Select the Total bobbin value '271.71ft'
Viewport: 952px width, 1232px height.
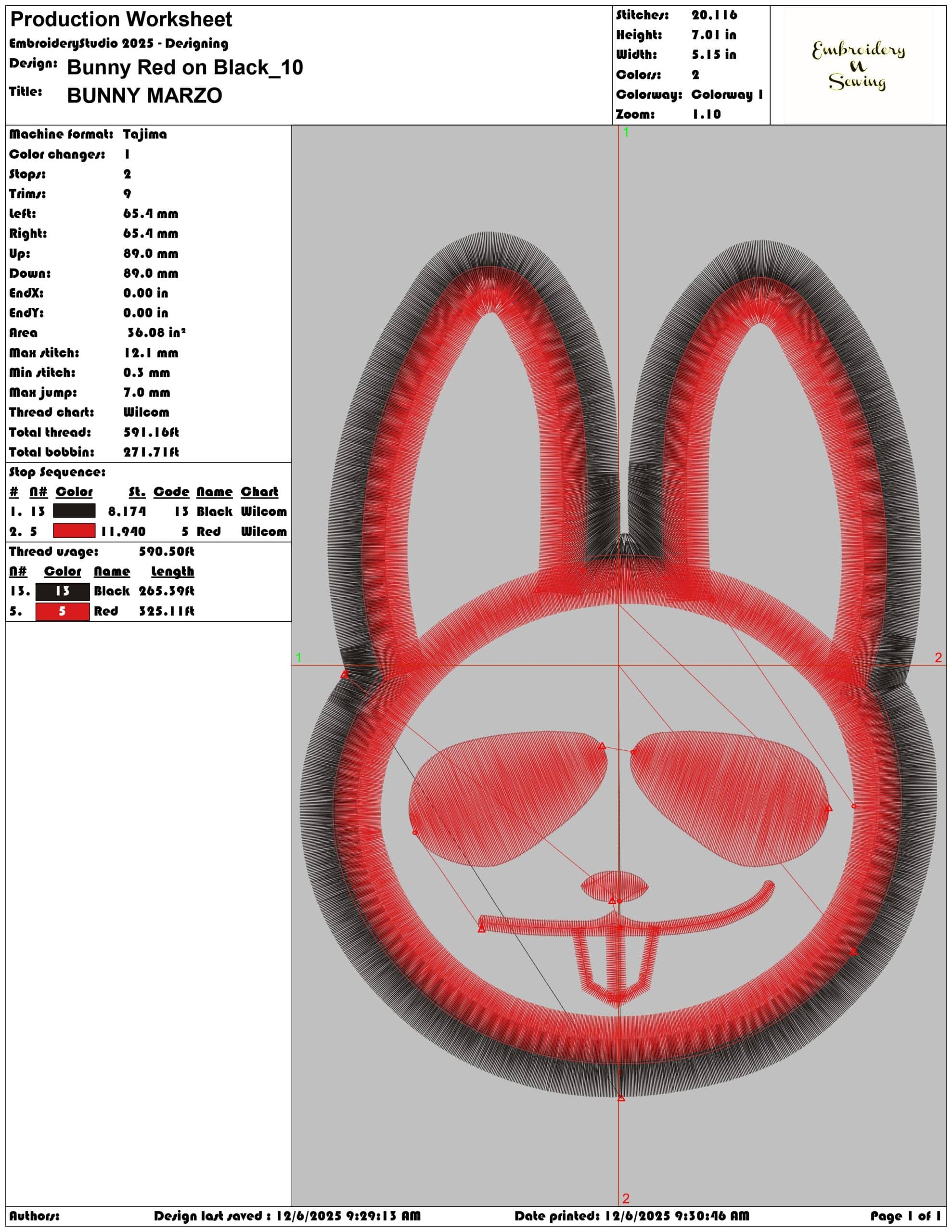(x=151, y=452)
